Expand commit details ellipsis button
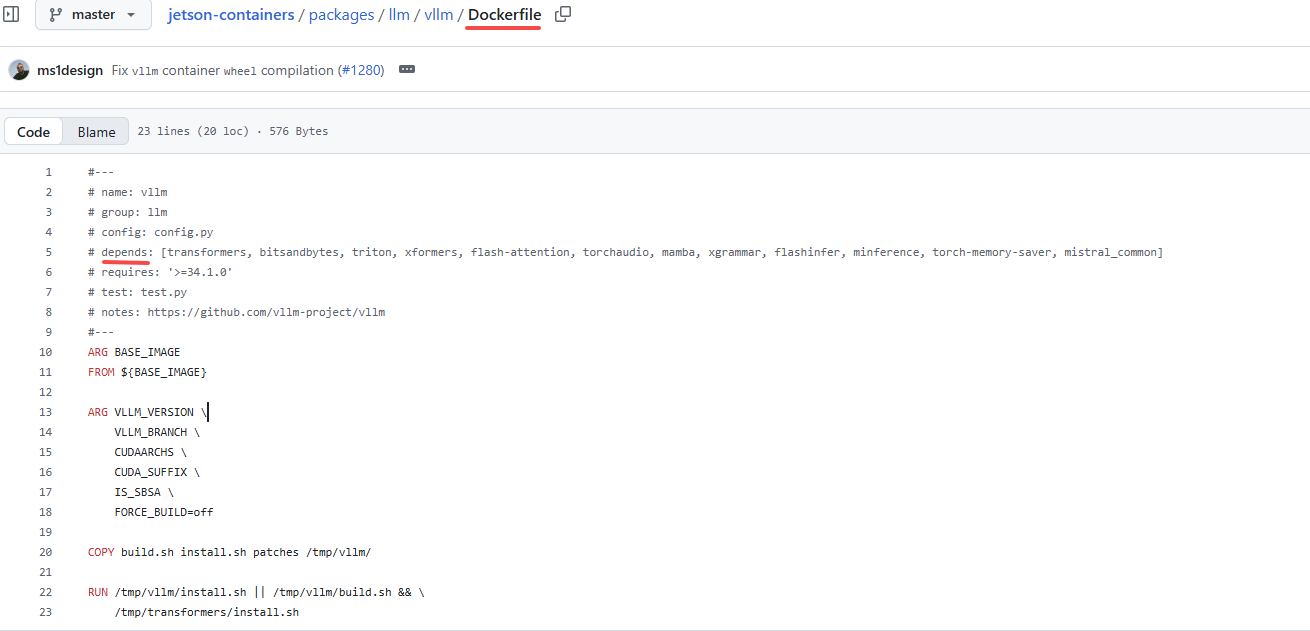Image resolution: width=1310 pixels, height=631 pixels. point(406,70)
